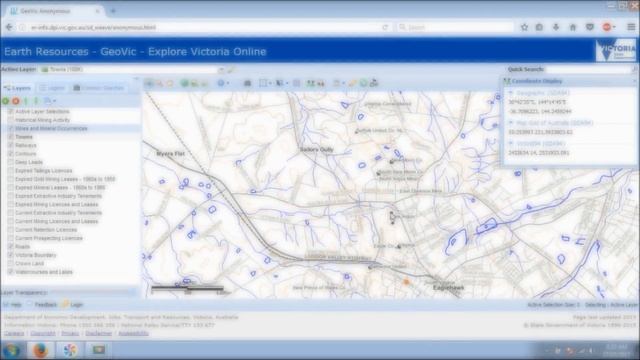Adjust the Layer Transparency slider
The height and width of the screenshot is (360, 640).
93,292
